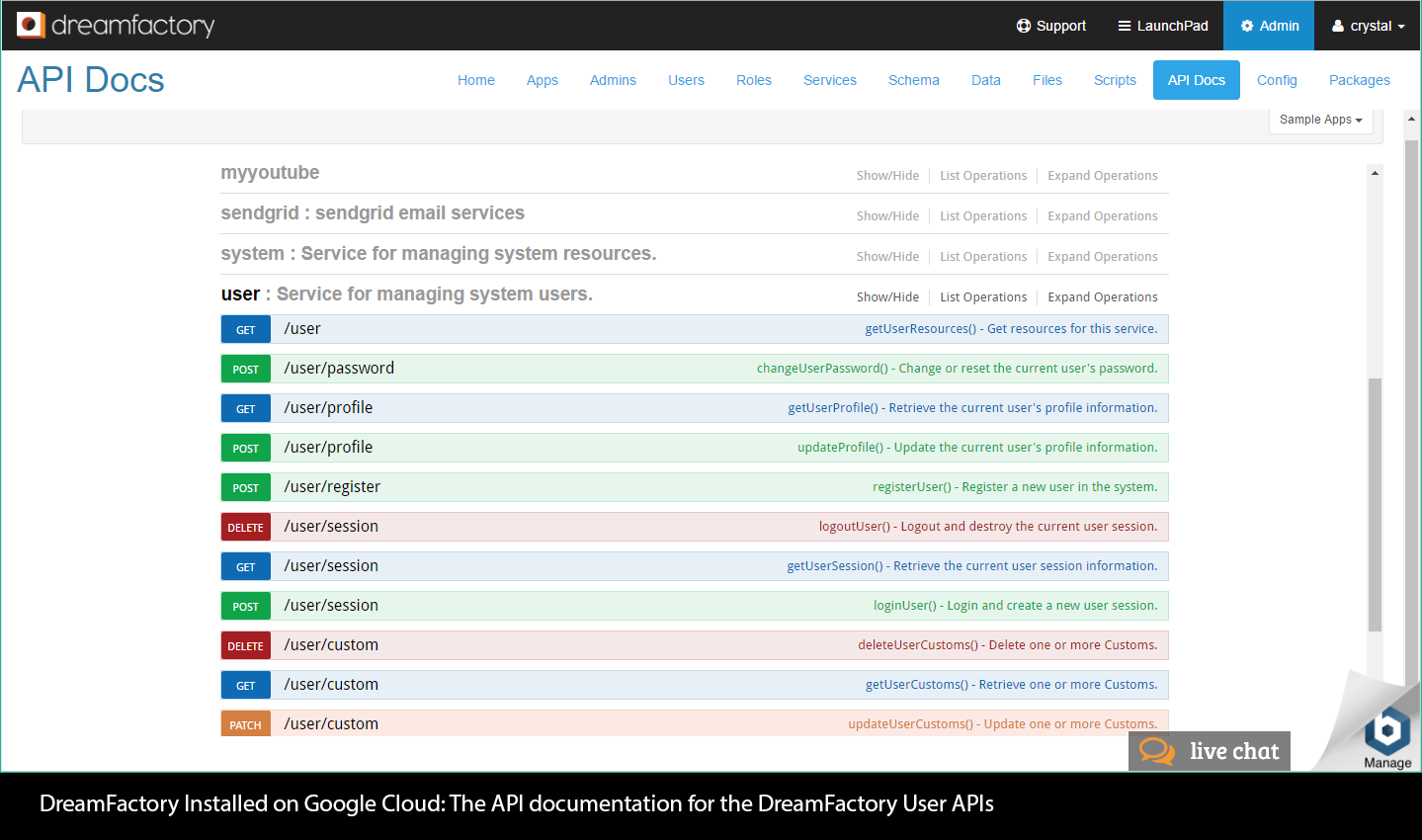Open live chat speech bubble
Image resolution: width=1422 pixels, height=840 pixels.
click(1156, 751)
